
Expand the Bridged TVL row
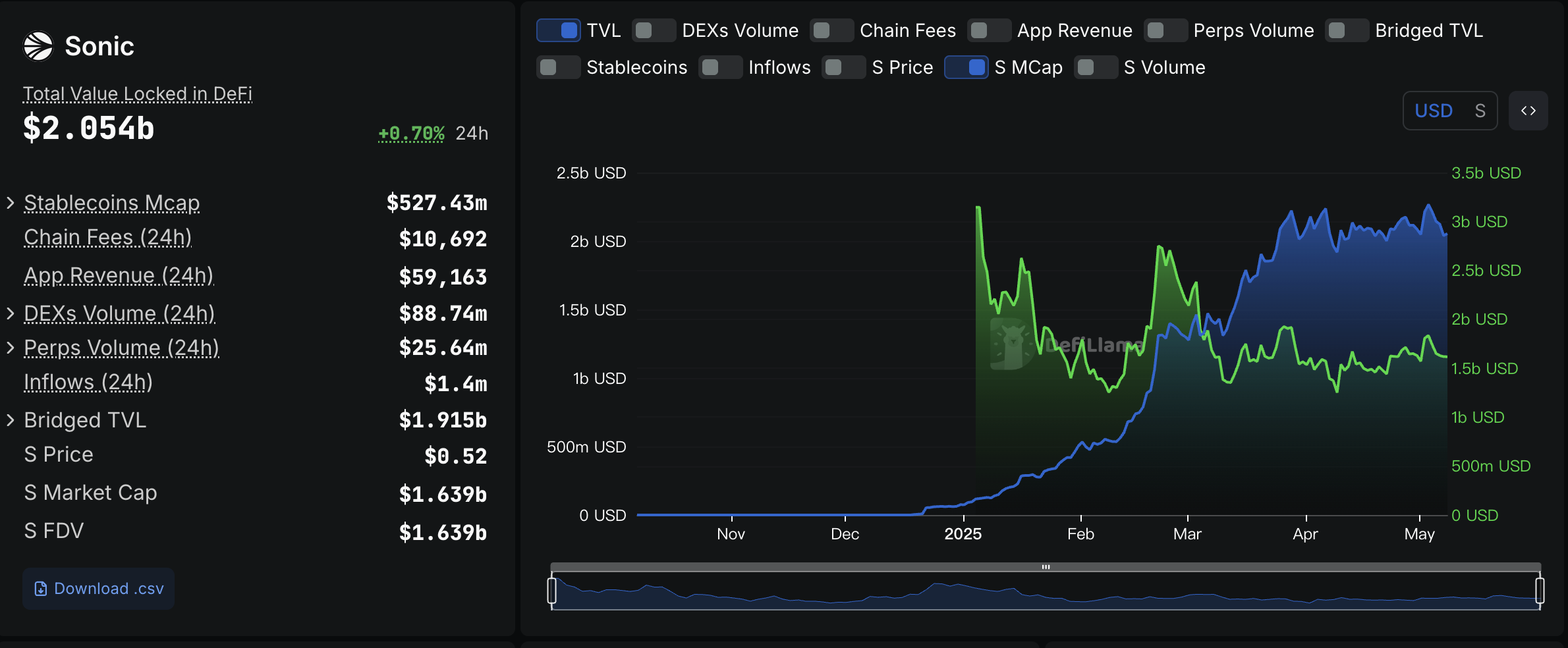(11, 420)
